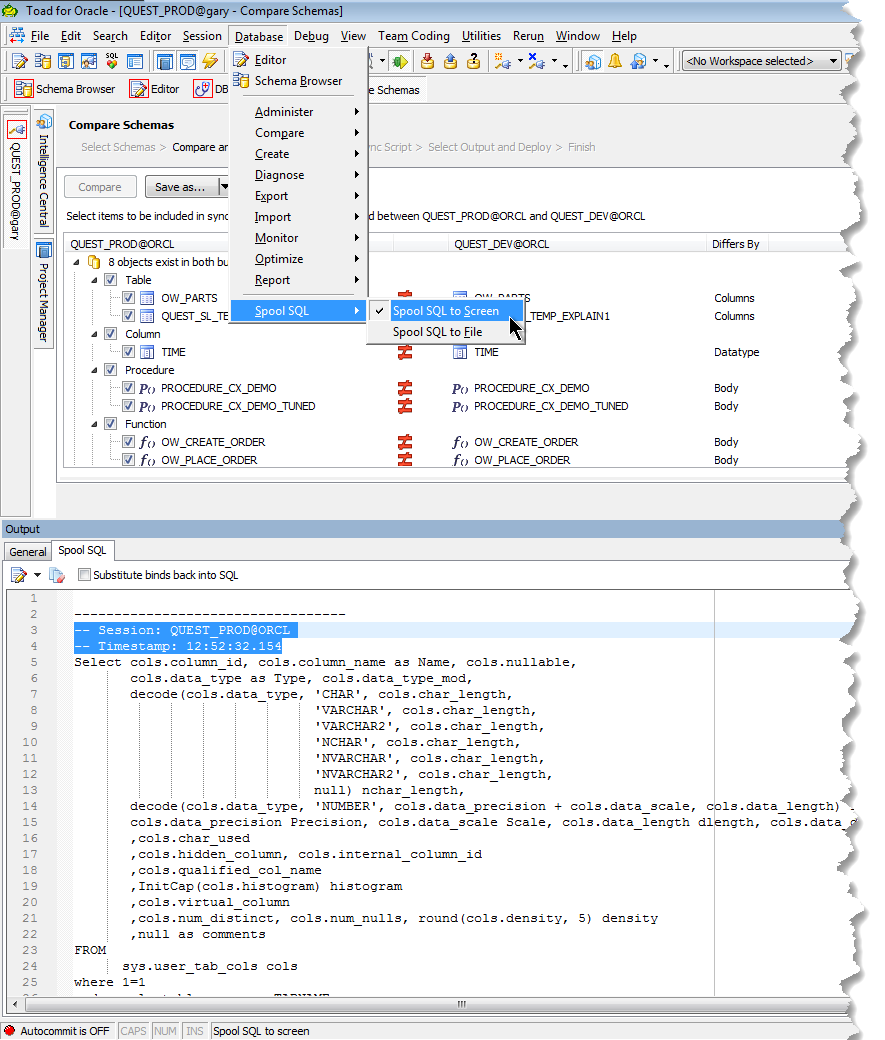Open the Output toolbar editor dropdown arrow
The height and width of the screenshot is (1040, 885).
click(37, 575)
